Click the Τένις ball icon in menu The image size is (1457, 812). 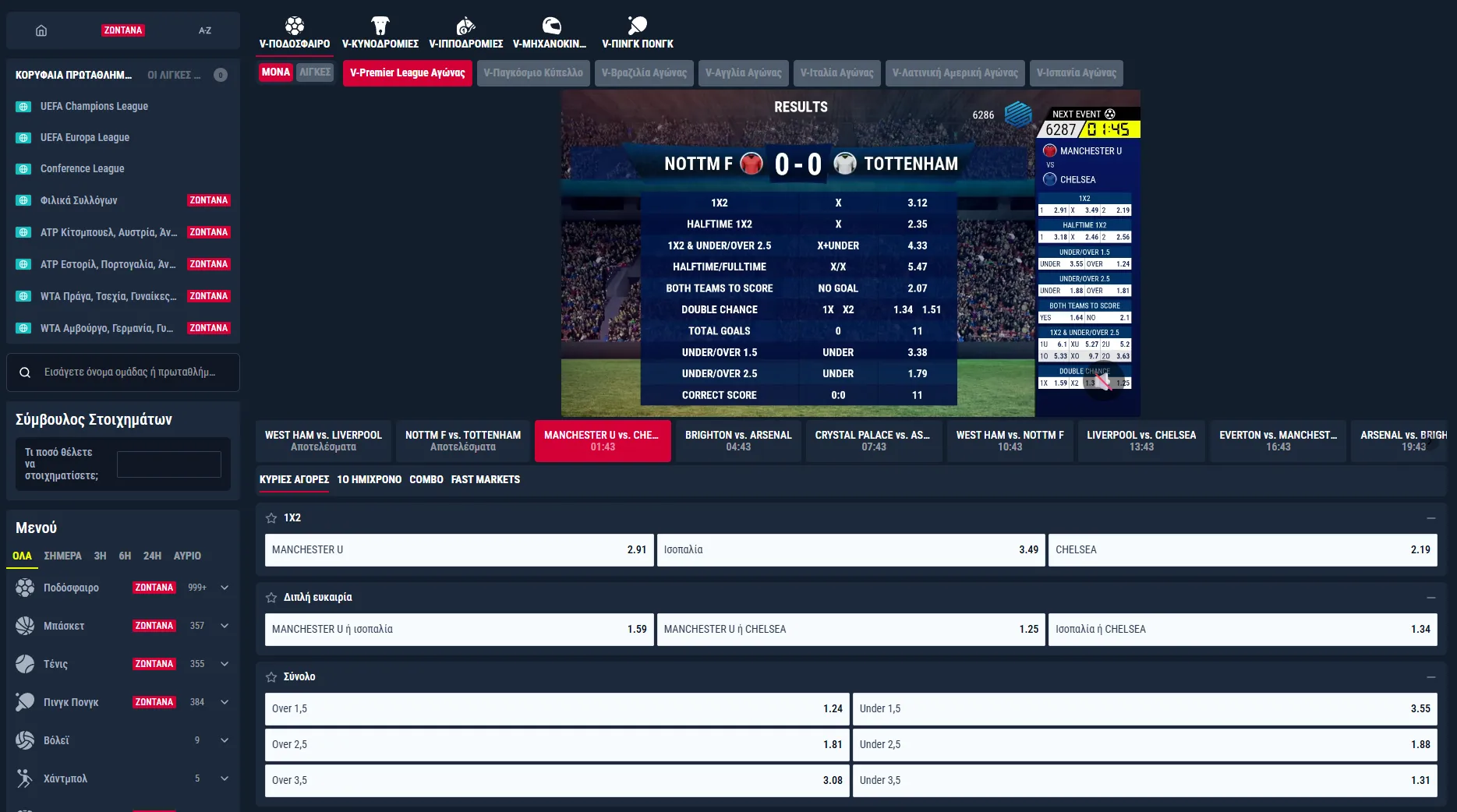[25, 664]
